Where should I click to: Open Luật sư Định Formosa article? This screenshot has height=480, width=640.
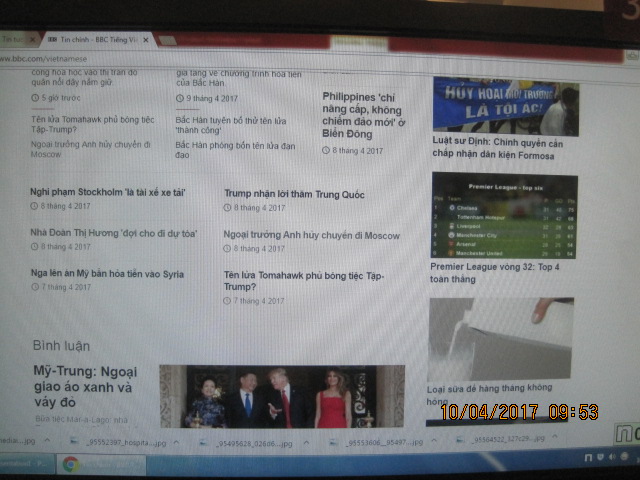click(498, 149)
